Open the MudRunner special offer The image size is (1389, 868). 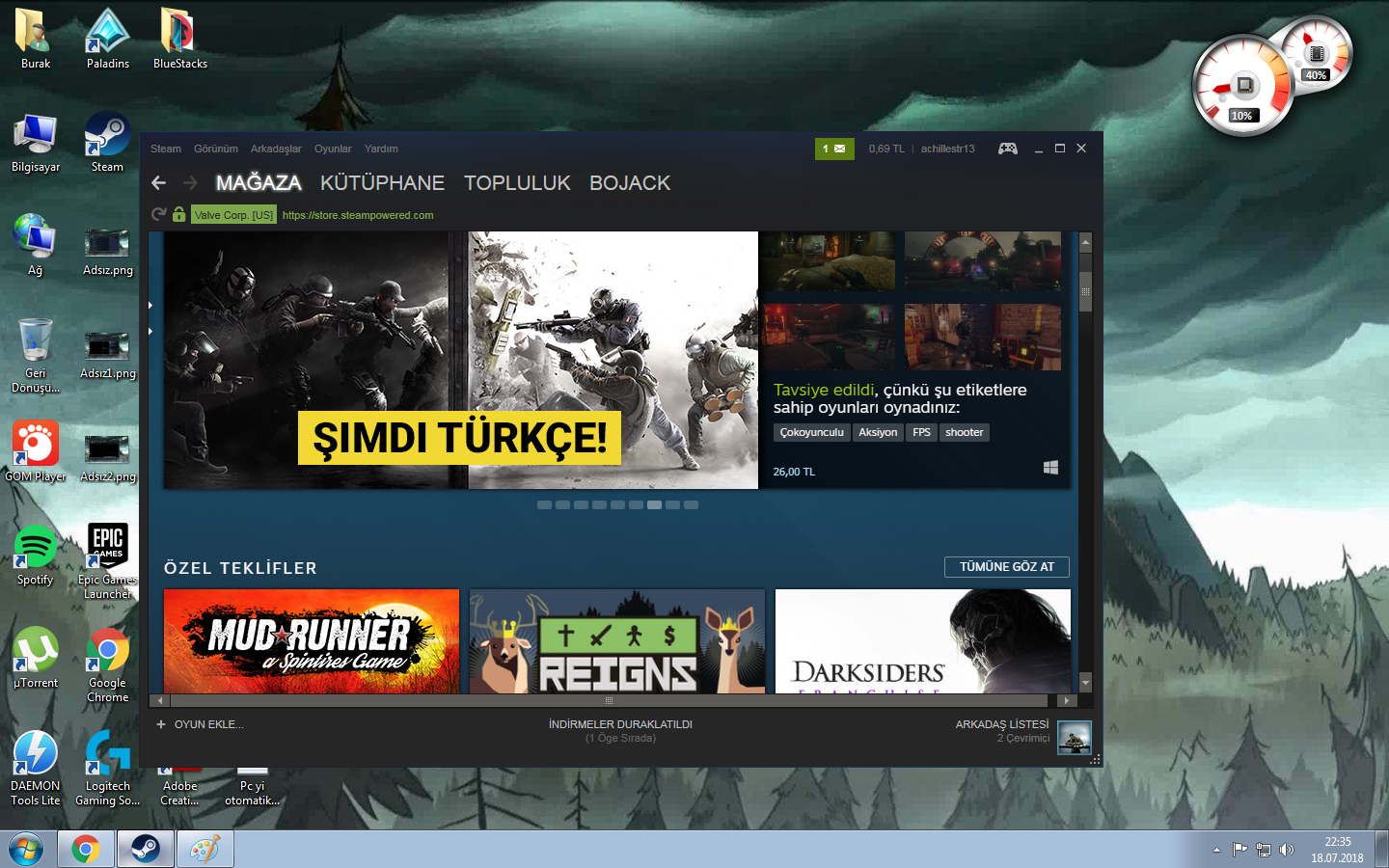tap(312, 641)
